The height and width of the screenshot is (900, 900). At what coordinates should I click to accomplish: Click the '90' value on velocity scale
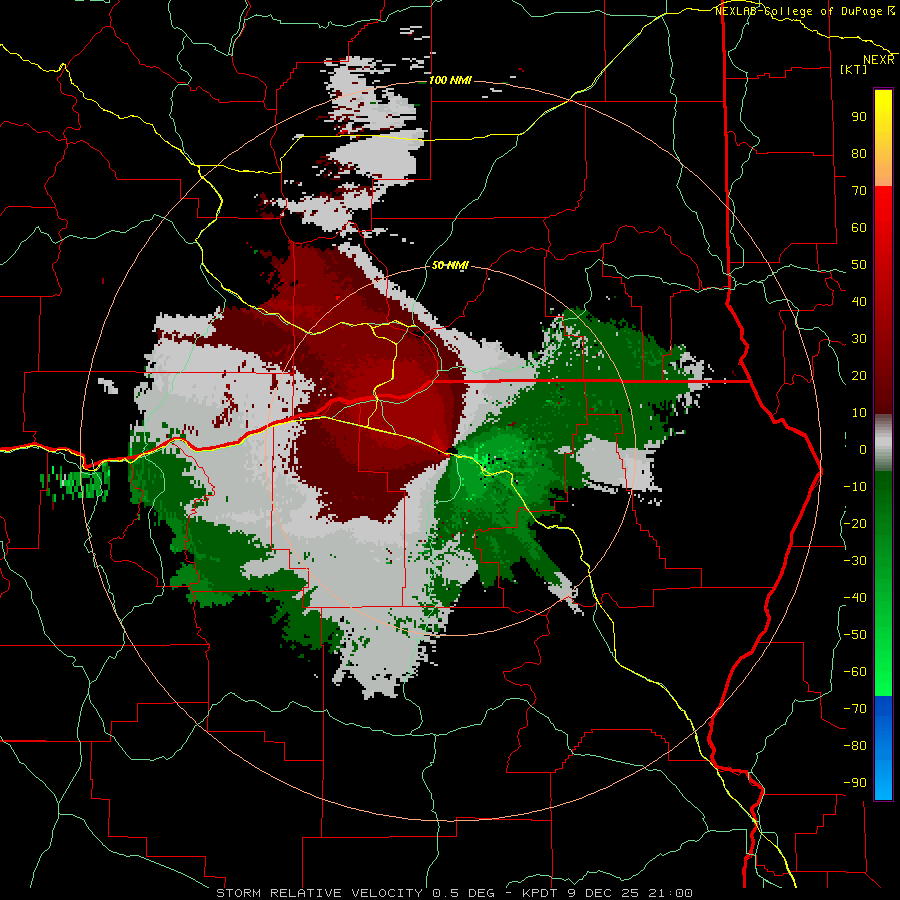pos(859,117)
